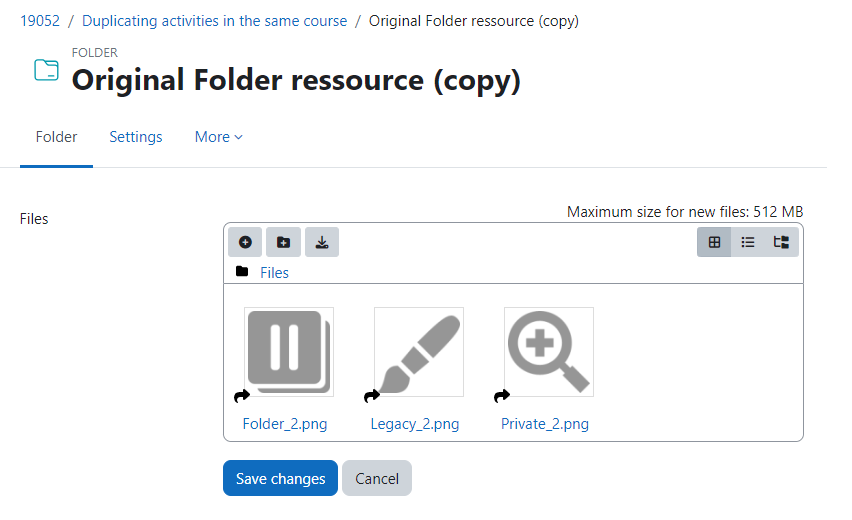Expand the More dropdown menu
The image size is (852, 520).
tap(218, 137)
